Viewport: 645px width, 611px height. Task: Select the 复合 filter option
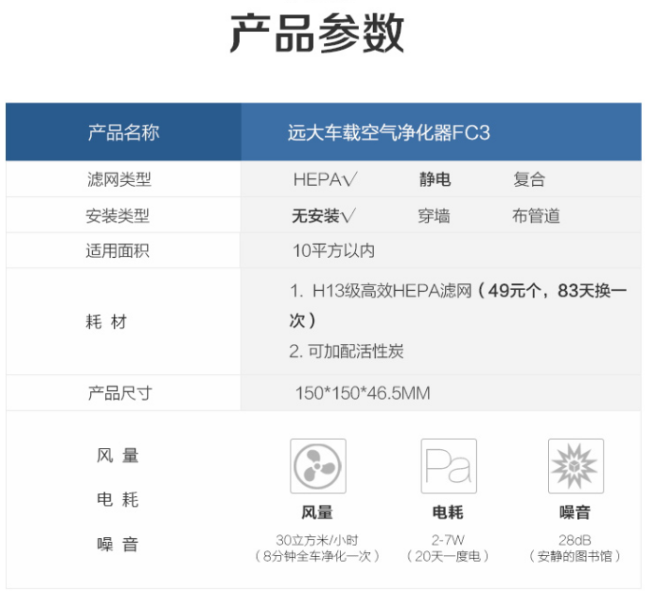[529, 179]
